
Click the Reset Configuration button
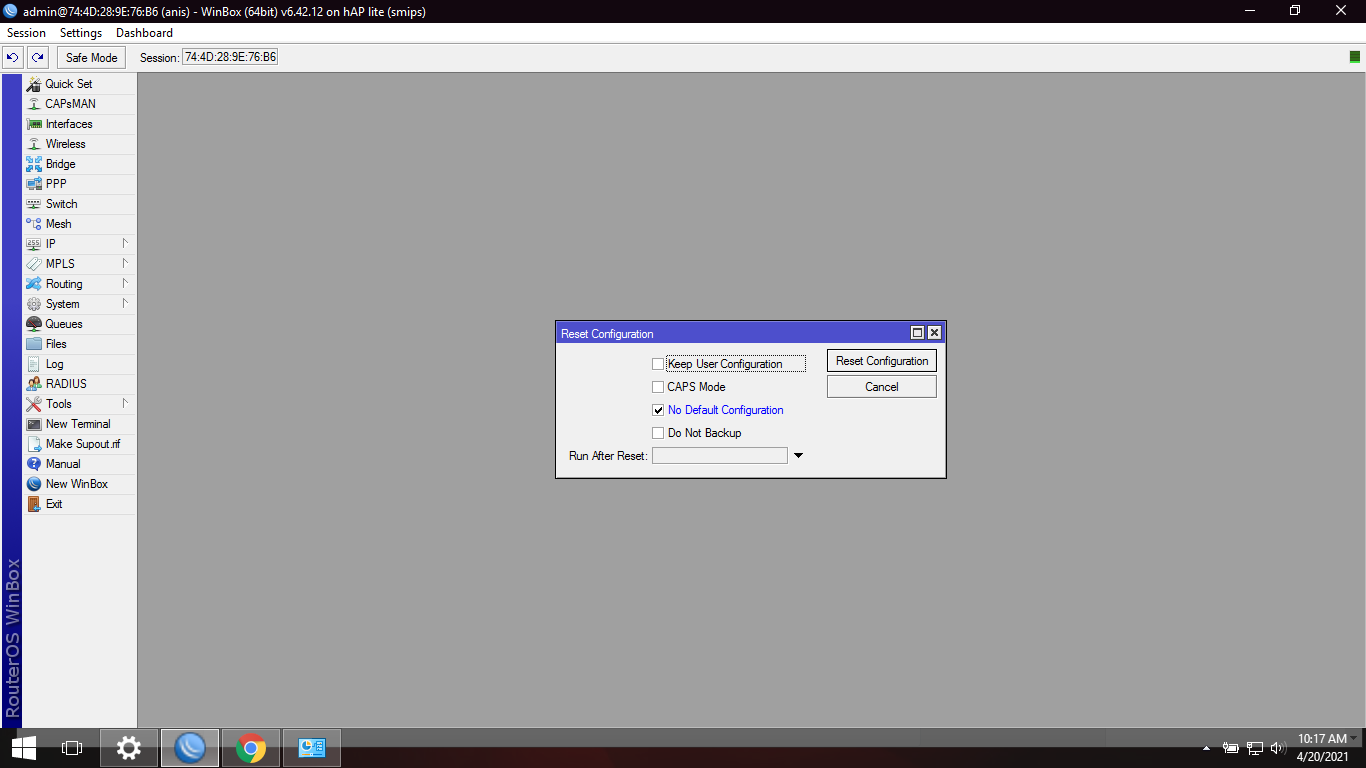point(881,361)
